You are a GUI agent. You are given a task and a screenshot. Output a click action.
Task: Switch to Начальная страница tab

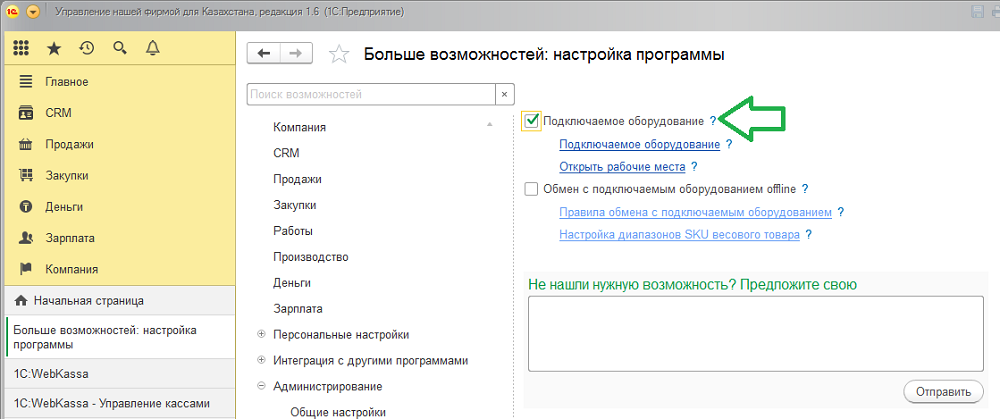click(121, 300)
